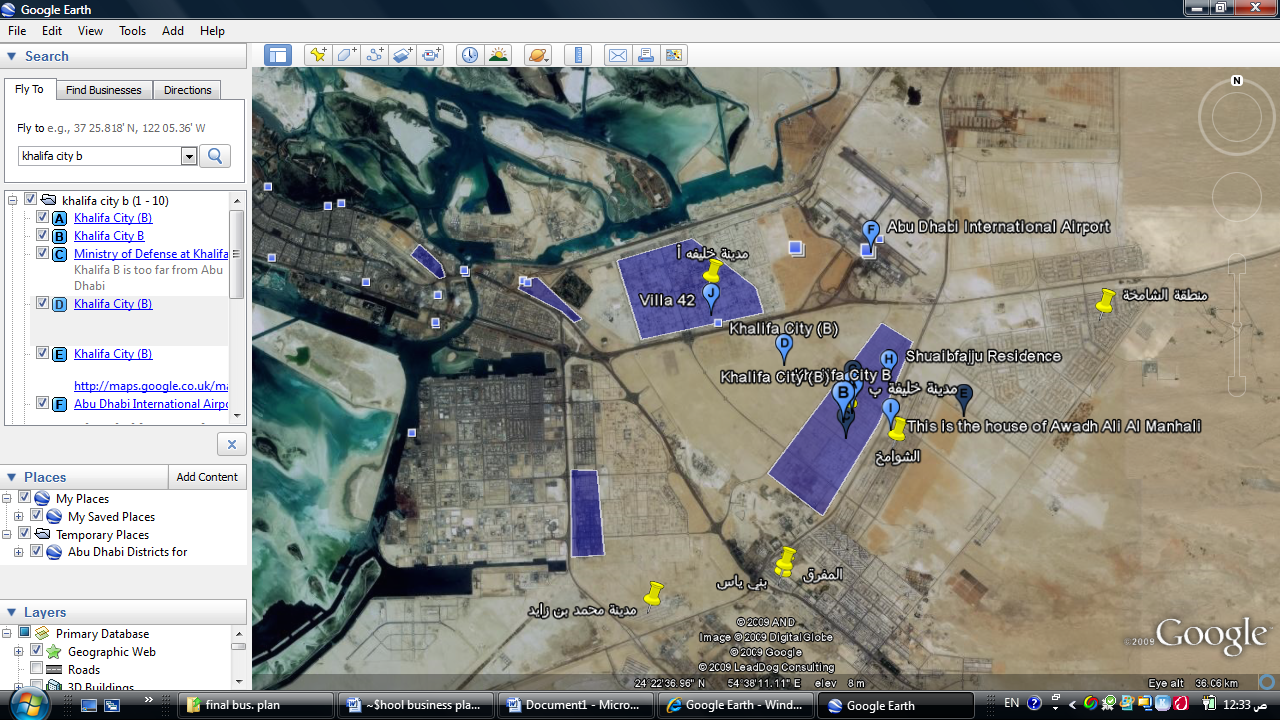Enable the Roads layer checkbox

coord(37,669)
